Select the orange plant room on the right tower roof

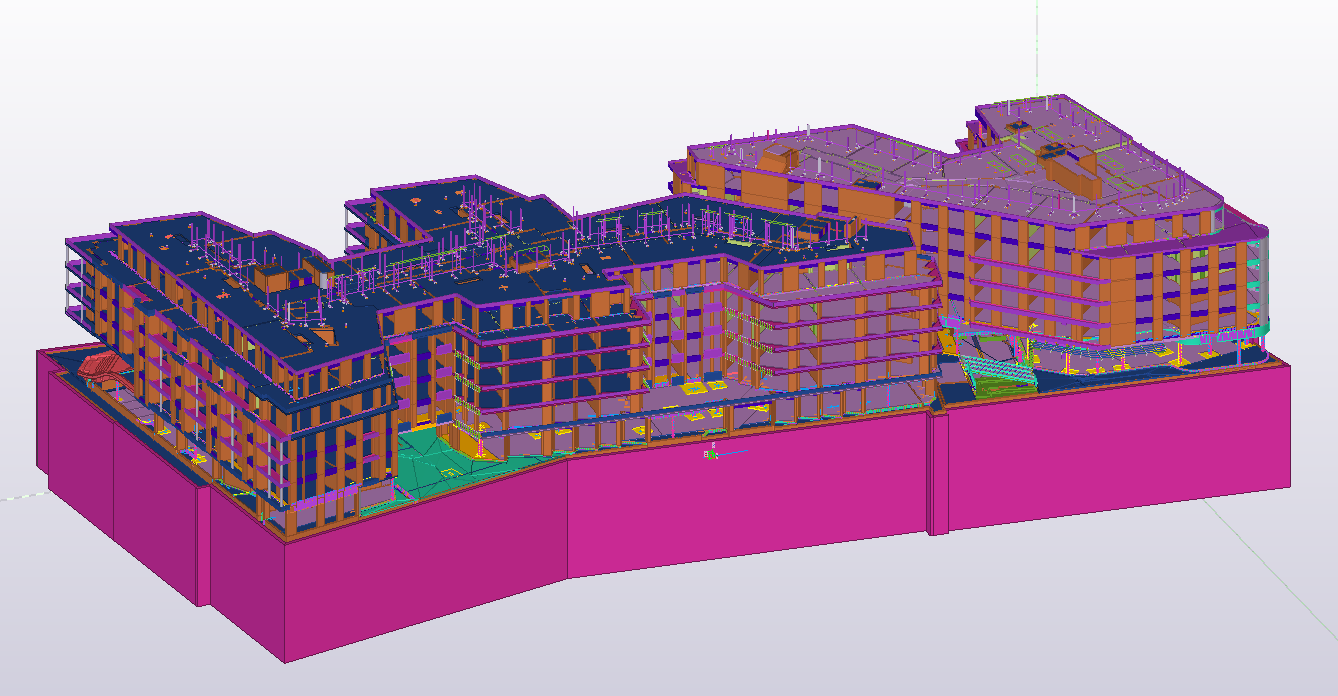click(1072, 171)
